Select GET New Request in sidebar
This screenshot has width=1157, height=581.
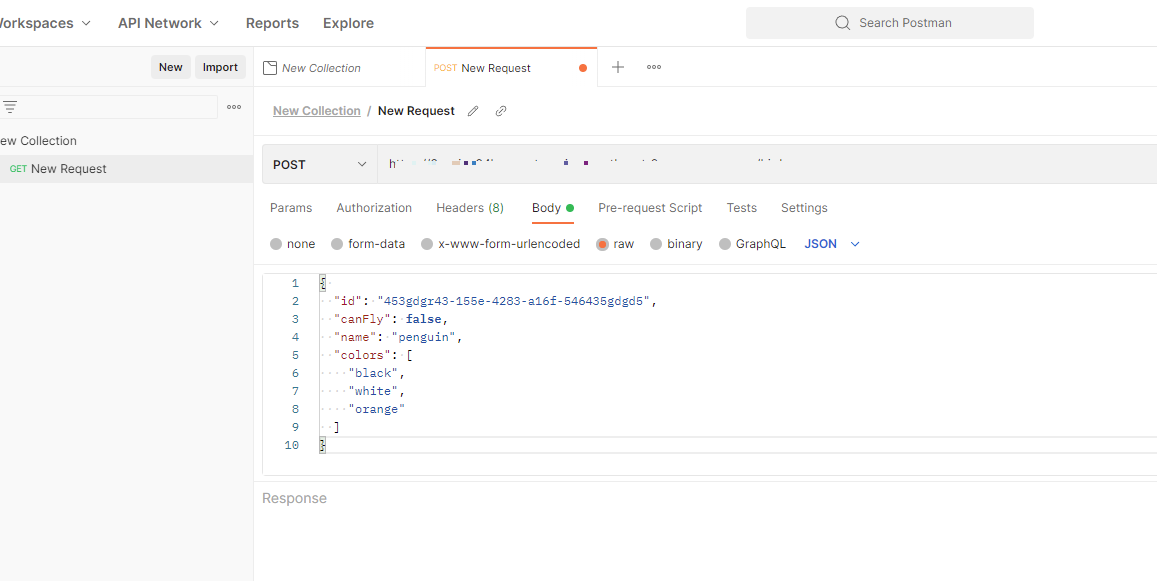[x=126, y=169]
